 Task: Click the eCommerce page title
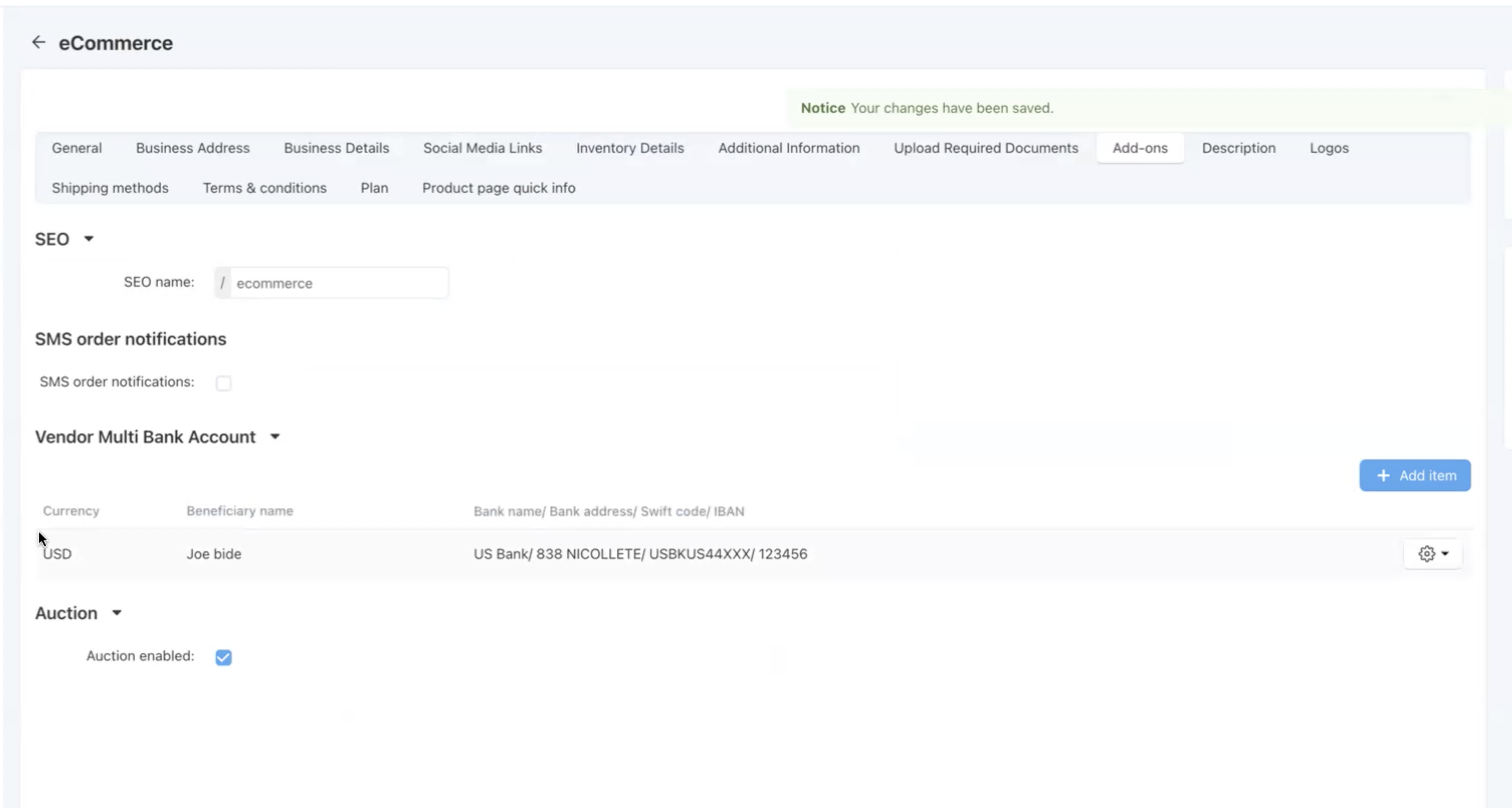[x=116, y=43]
